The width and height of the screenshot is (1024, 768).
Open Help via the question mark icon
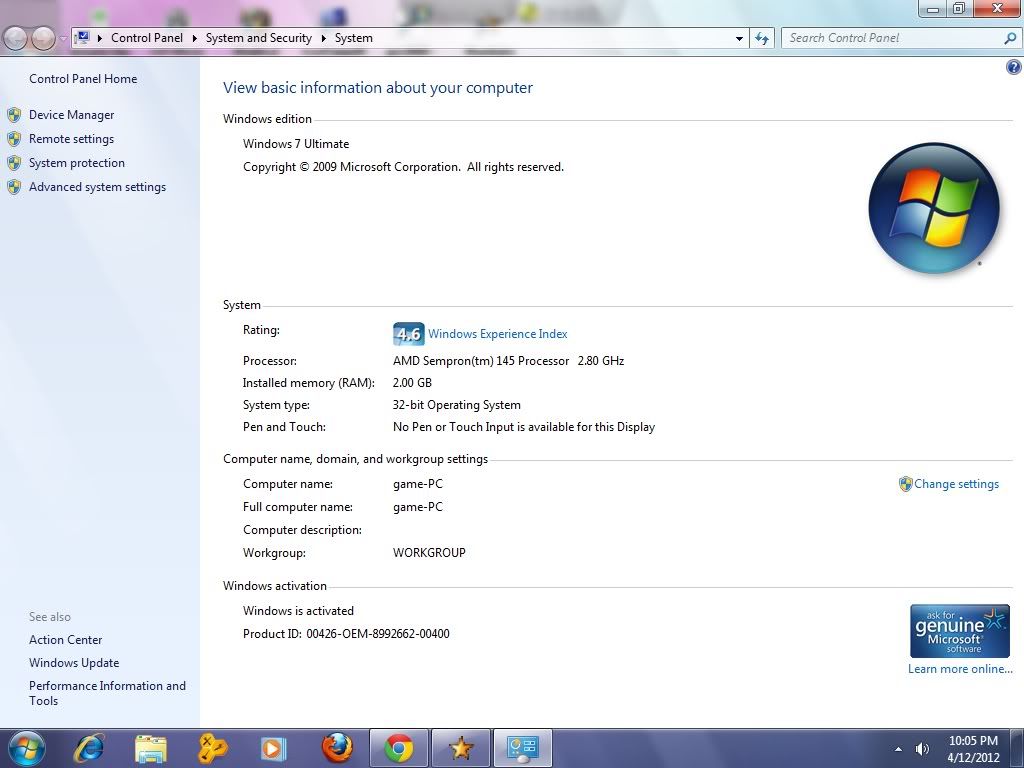point(1014,67)
